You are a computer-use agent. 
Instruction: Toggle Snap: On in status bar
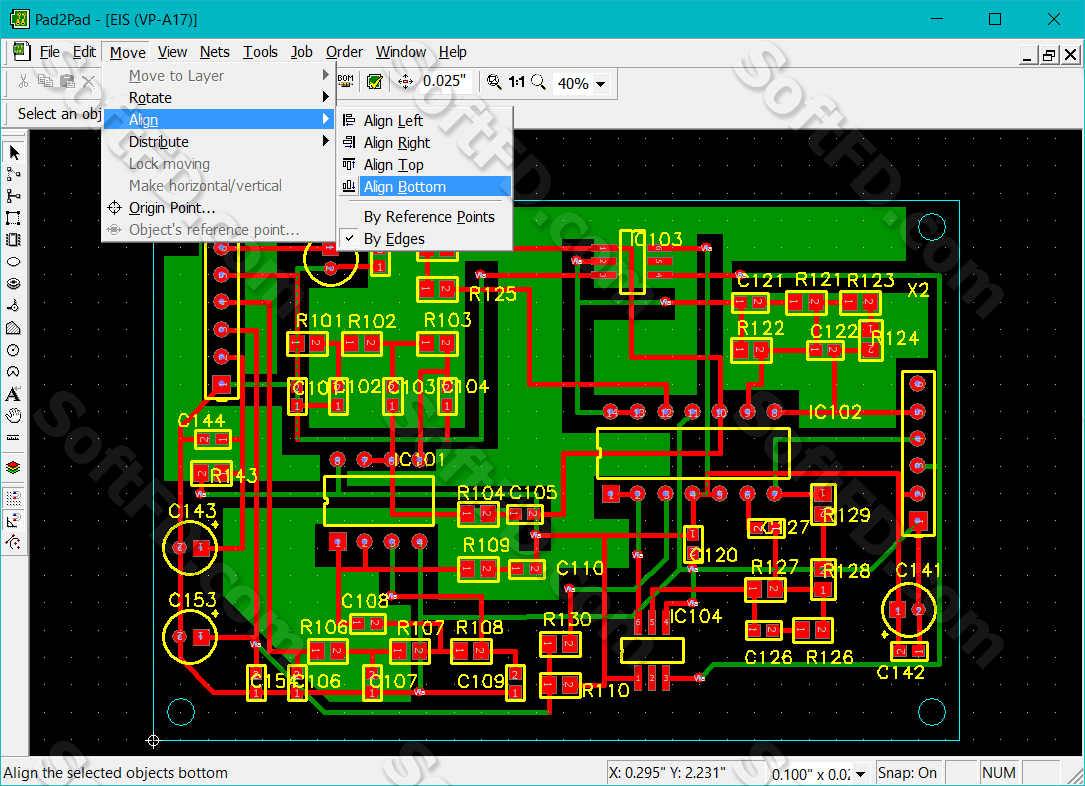(907, 773)
